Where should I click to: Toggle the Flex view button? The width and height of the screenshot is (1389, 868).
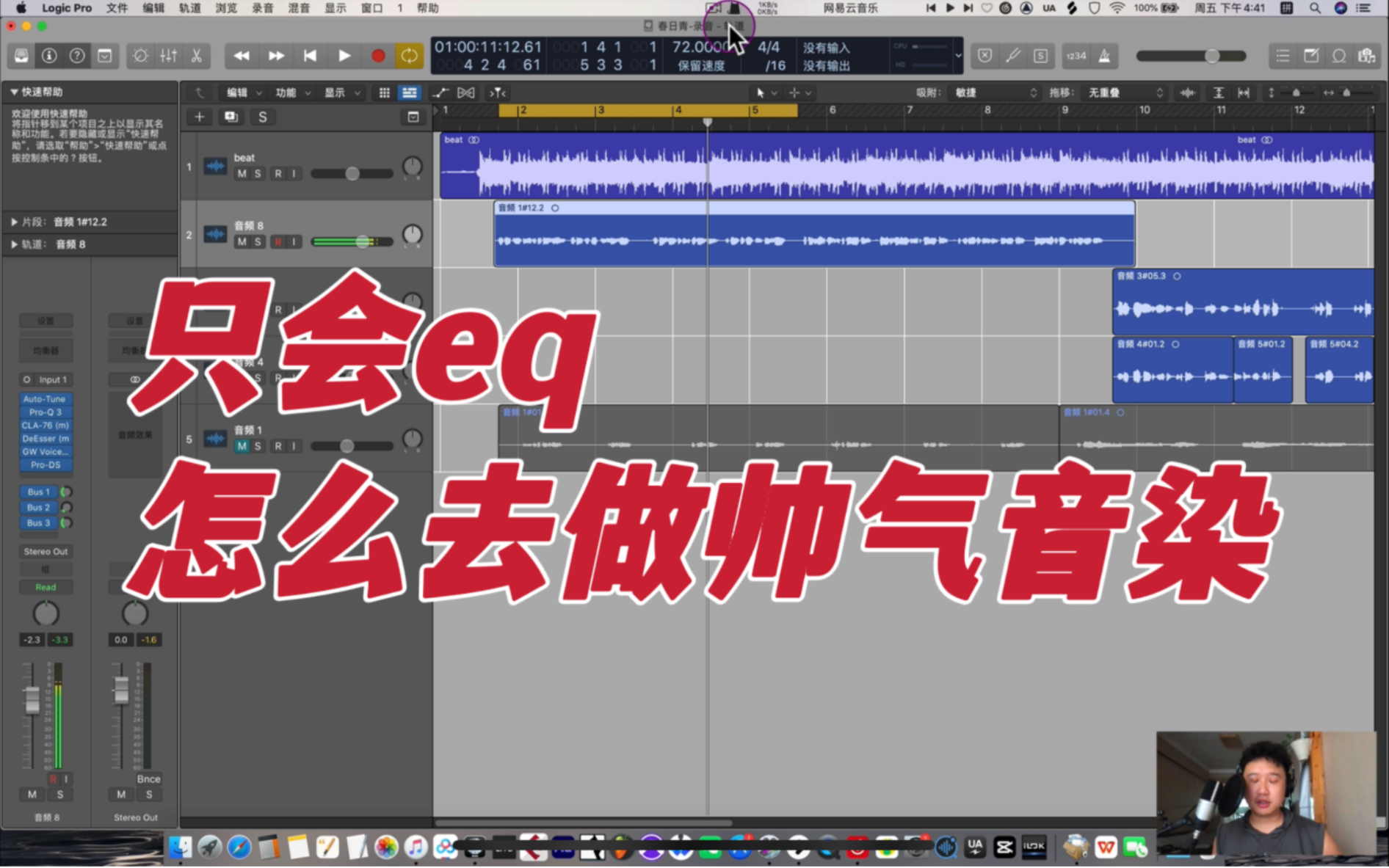click(466, 92)
